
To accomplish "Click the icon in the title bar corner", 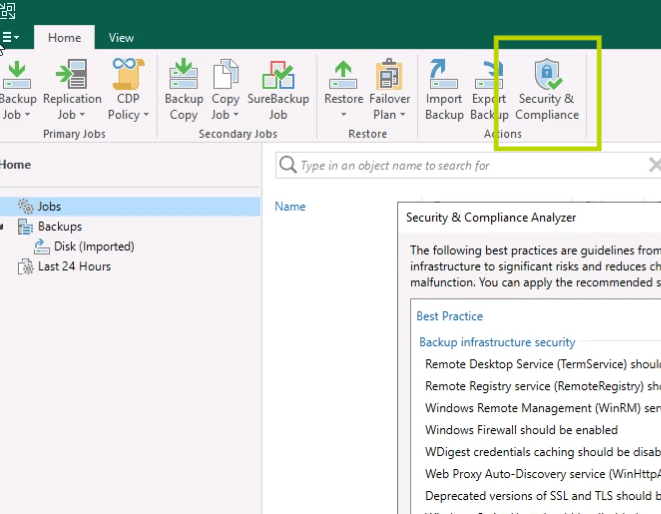I will 7,10.
